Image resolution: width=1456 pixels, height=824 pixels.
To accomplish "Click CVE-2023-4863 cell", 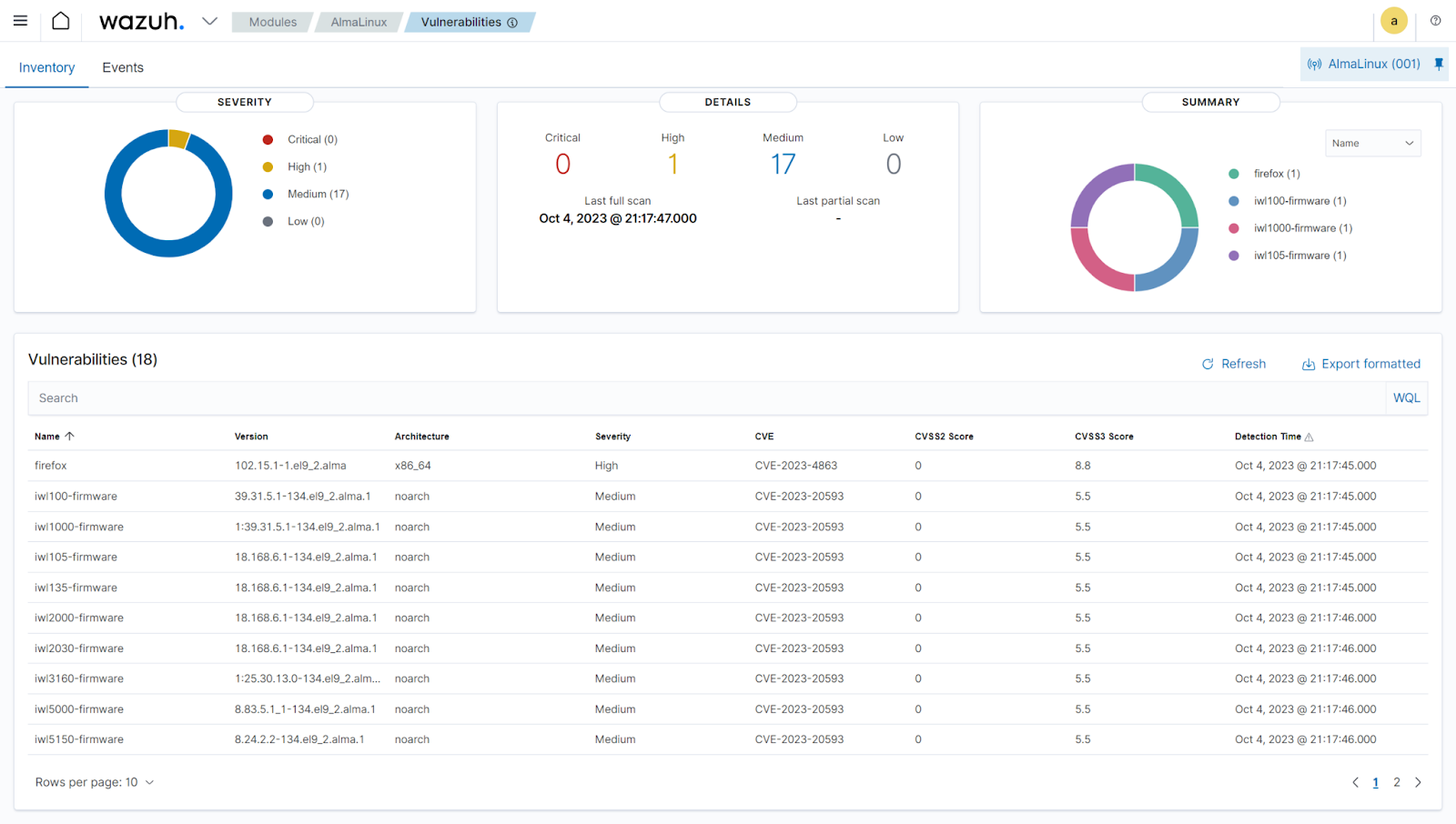I will pyautogui.click(x=795, y=466).
